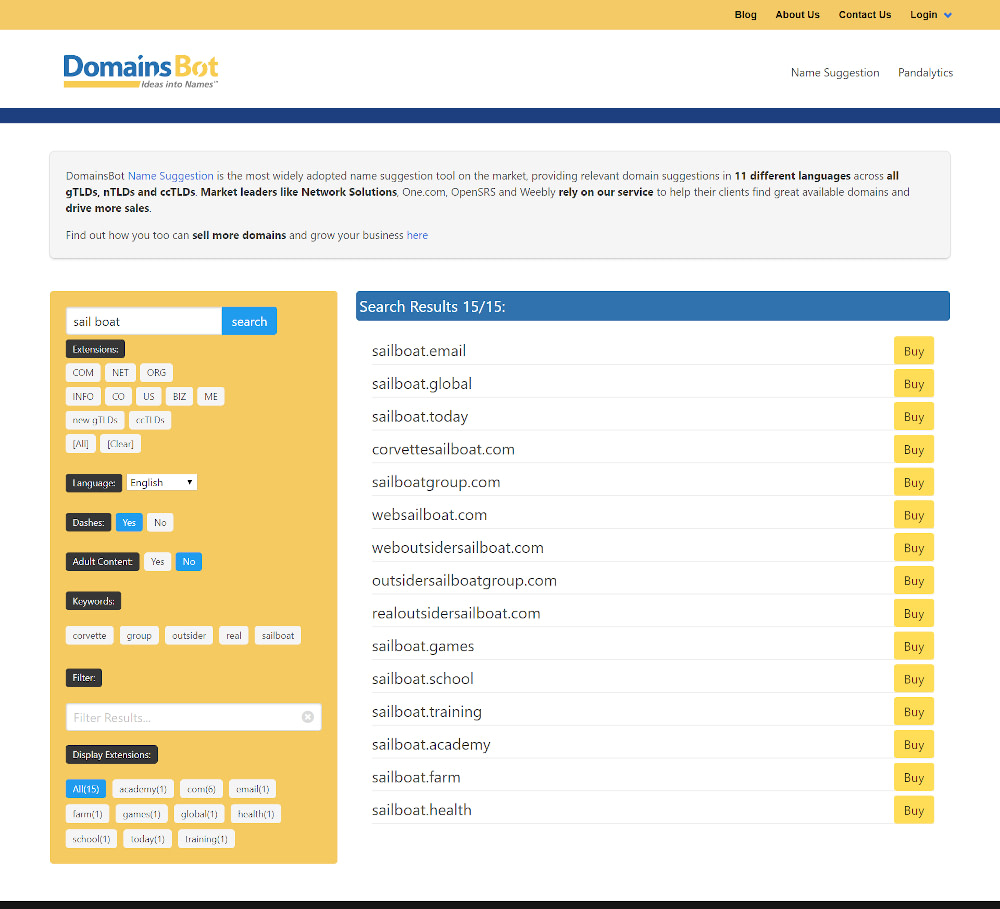Switch to the Pandalytics page
The width and height of the screenshot is (1000, 909).
(x=925, y=72)
